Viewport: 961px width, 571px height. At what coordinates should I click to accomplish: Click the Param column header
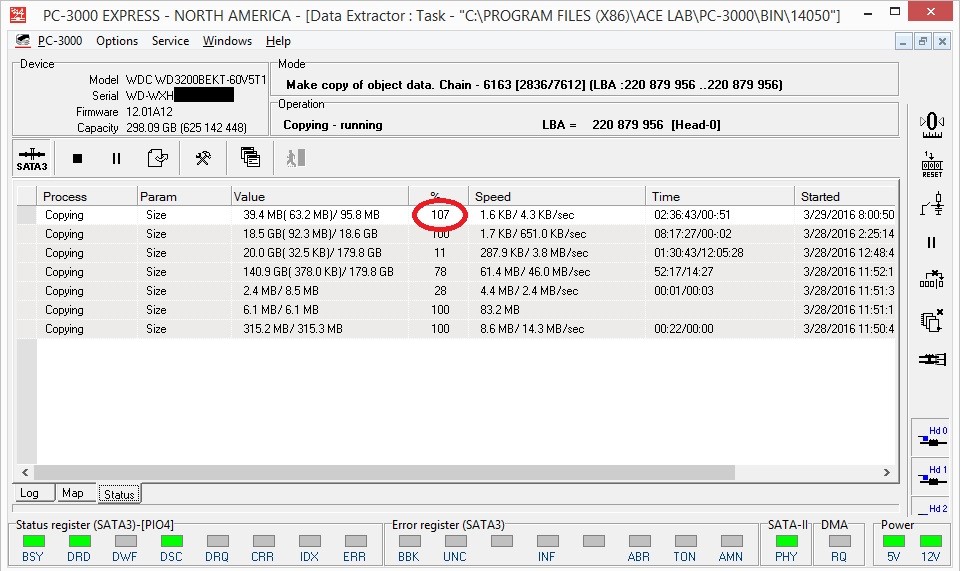coord(183,197)
